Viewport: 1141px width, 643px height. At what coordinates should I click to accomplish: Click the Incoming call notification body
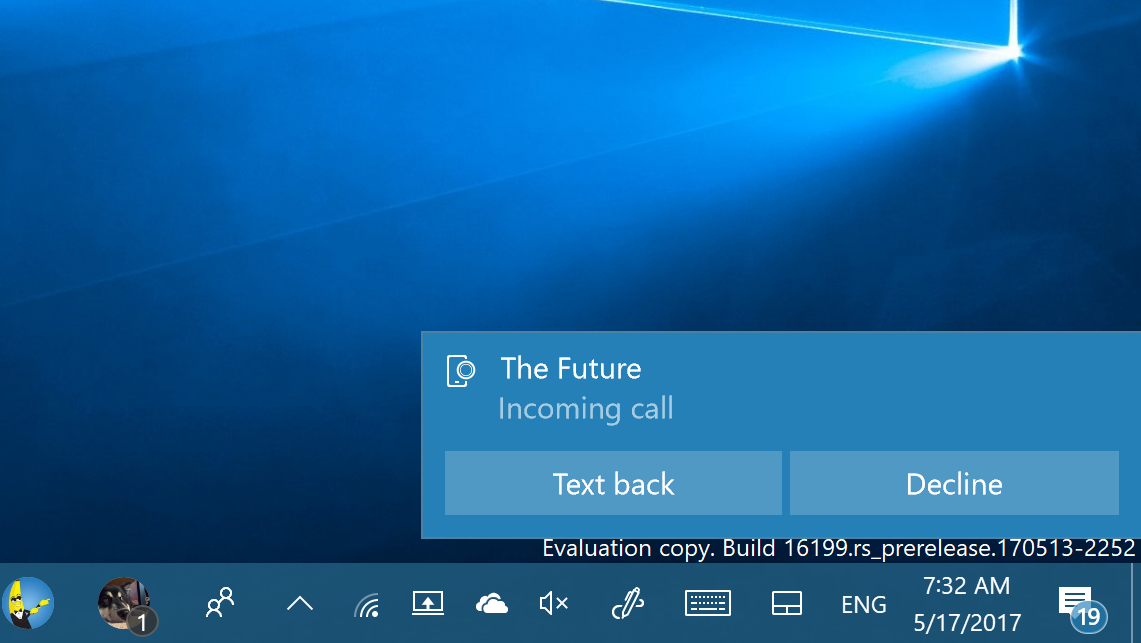(586, 409)
